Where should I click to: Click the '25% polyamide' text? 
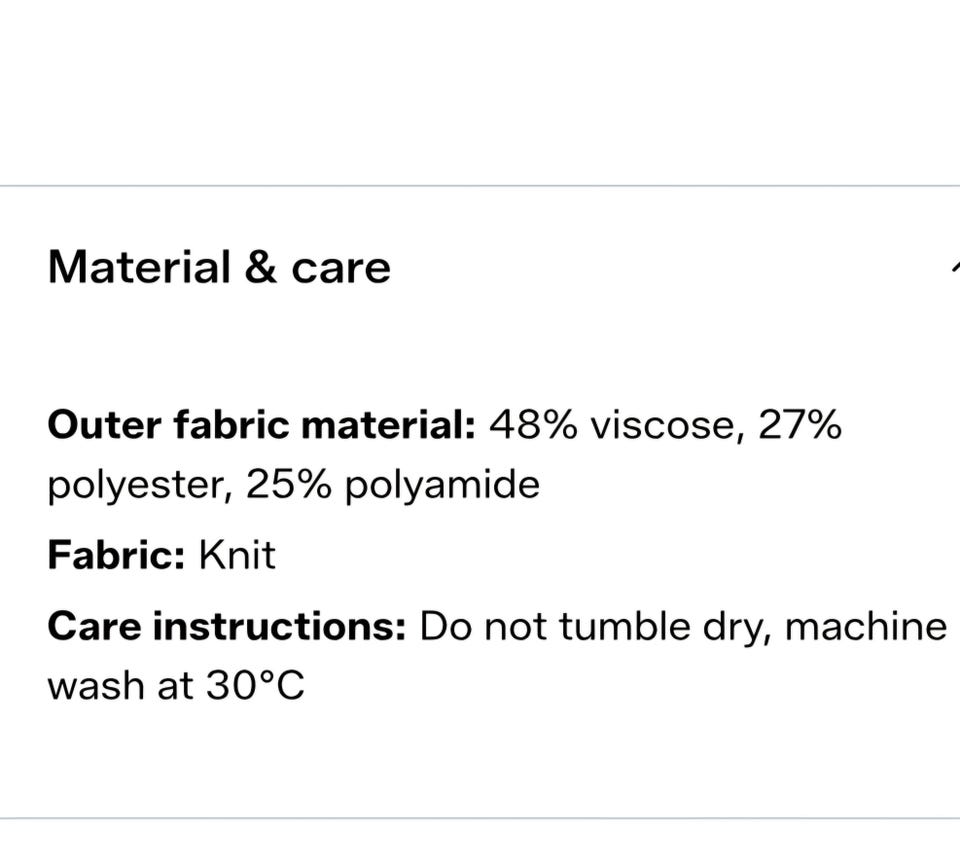click(x=393, y=486)
